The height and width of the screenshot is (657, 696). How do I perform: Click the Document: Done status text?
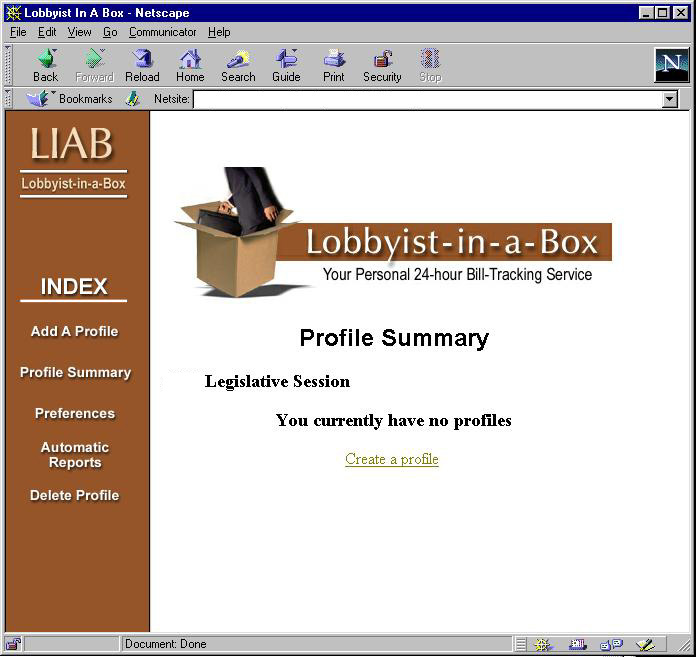click(166, 644)
